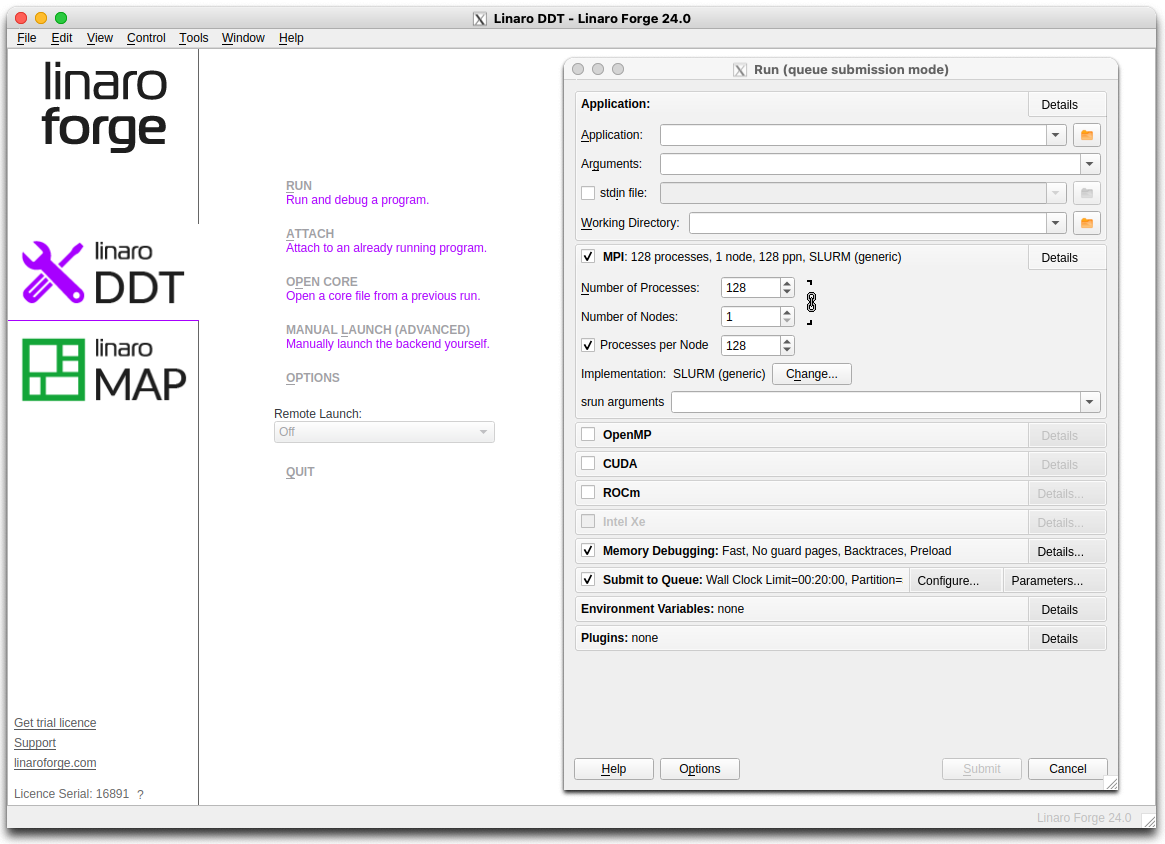Open OPTIONS from the welcome page
The width and height of the screenshot is (1165, 844).
tap(313, 377)
